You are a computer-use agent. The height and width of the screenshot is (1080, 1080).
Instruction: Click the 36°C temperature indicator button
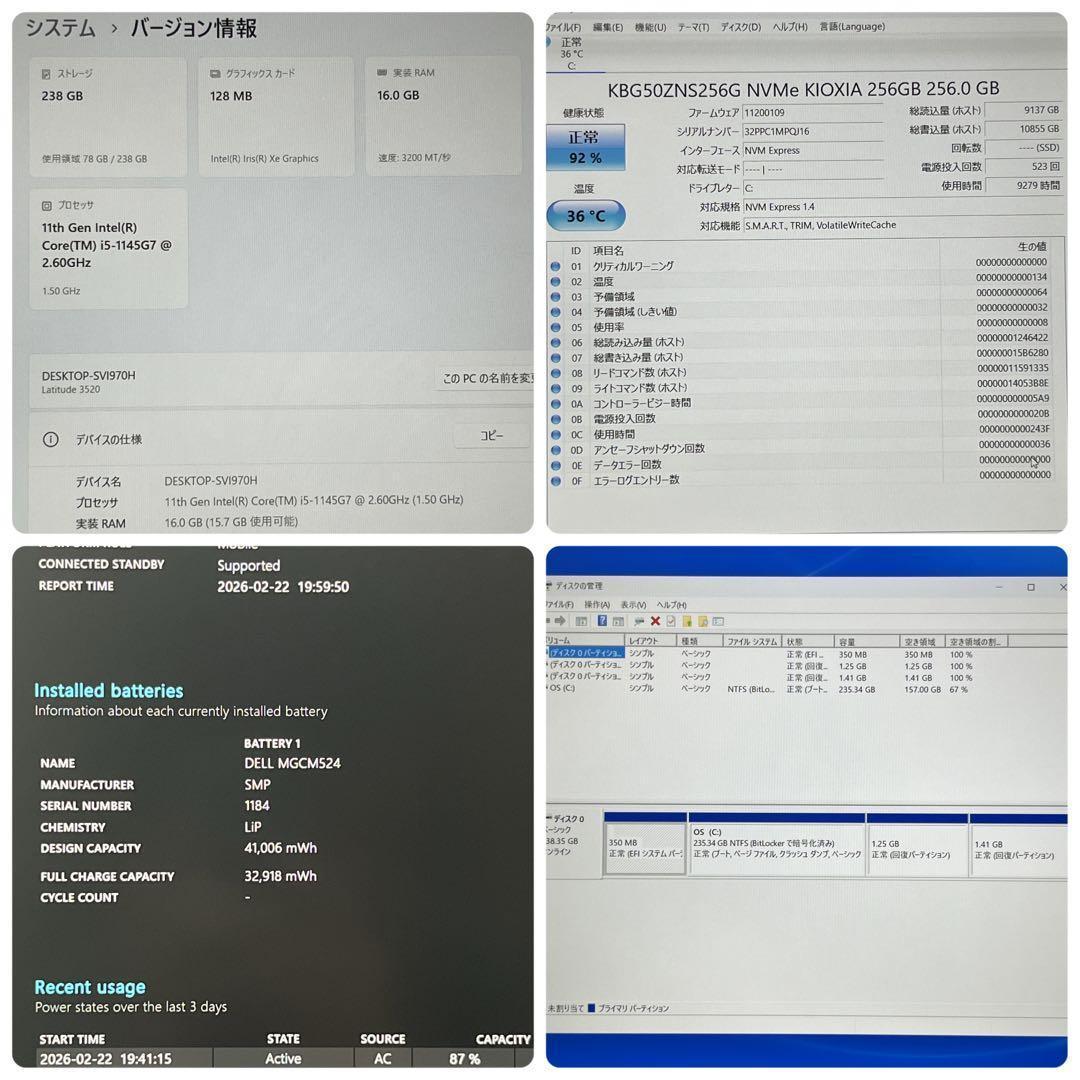tap(585, 214)
